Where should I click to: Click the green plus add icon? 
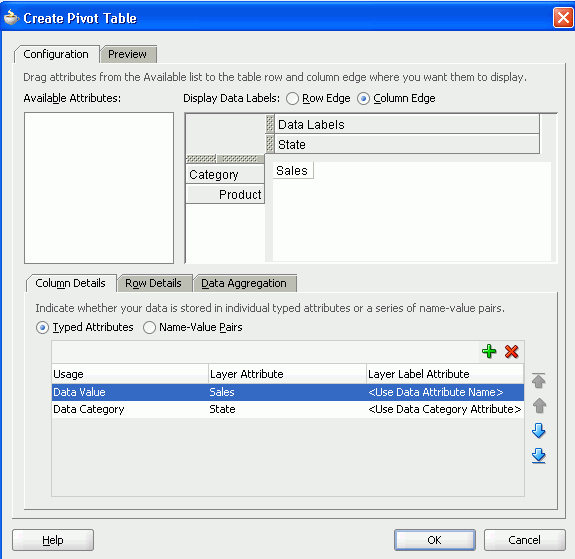[x=489, y=351]
